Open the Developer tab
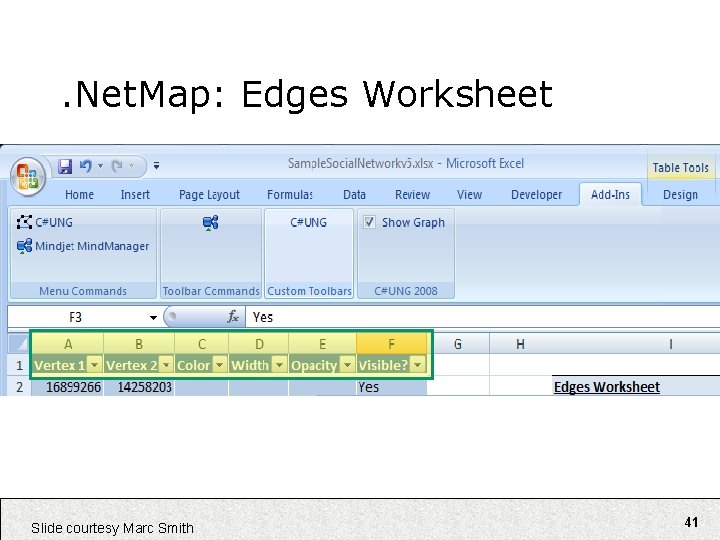 pos(536,195)
